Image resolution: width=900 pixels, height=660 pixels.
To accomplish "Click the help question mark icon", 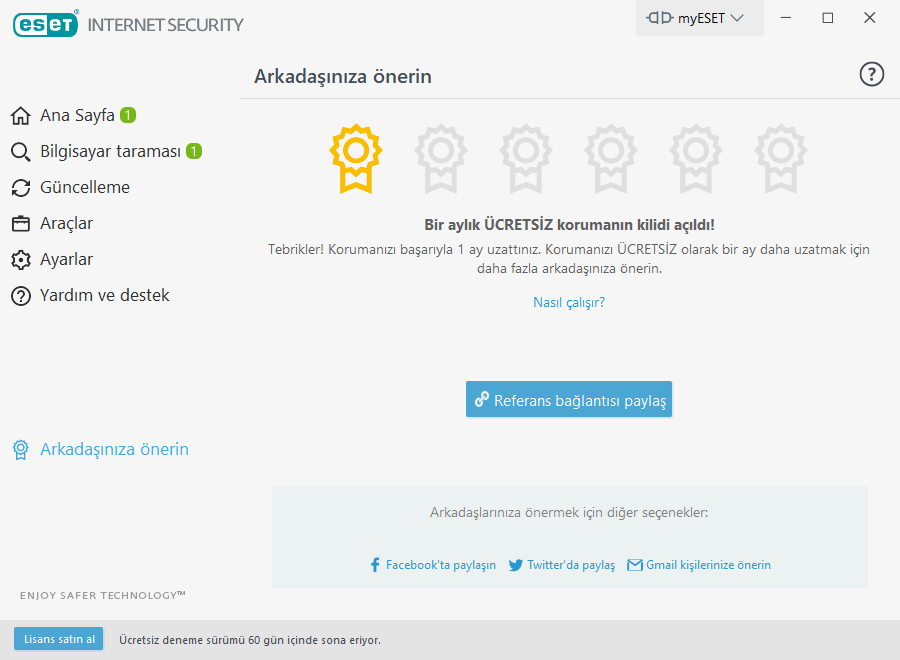I will (871, 75).
